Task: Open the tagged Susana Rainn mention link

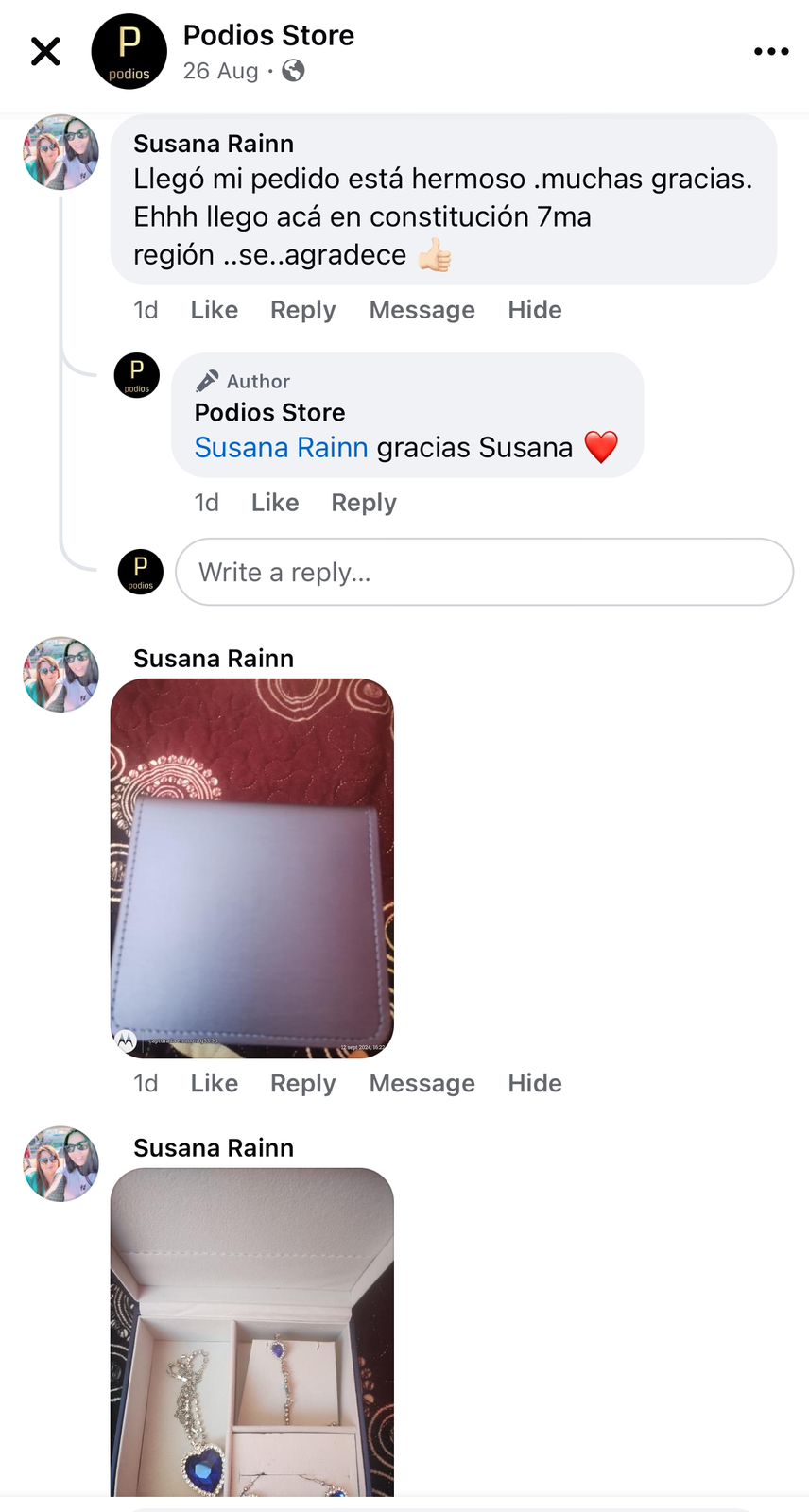Action: [281, 447]
